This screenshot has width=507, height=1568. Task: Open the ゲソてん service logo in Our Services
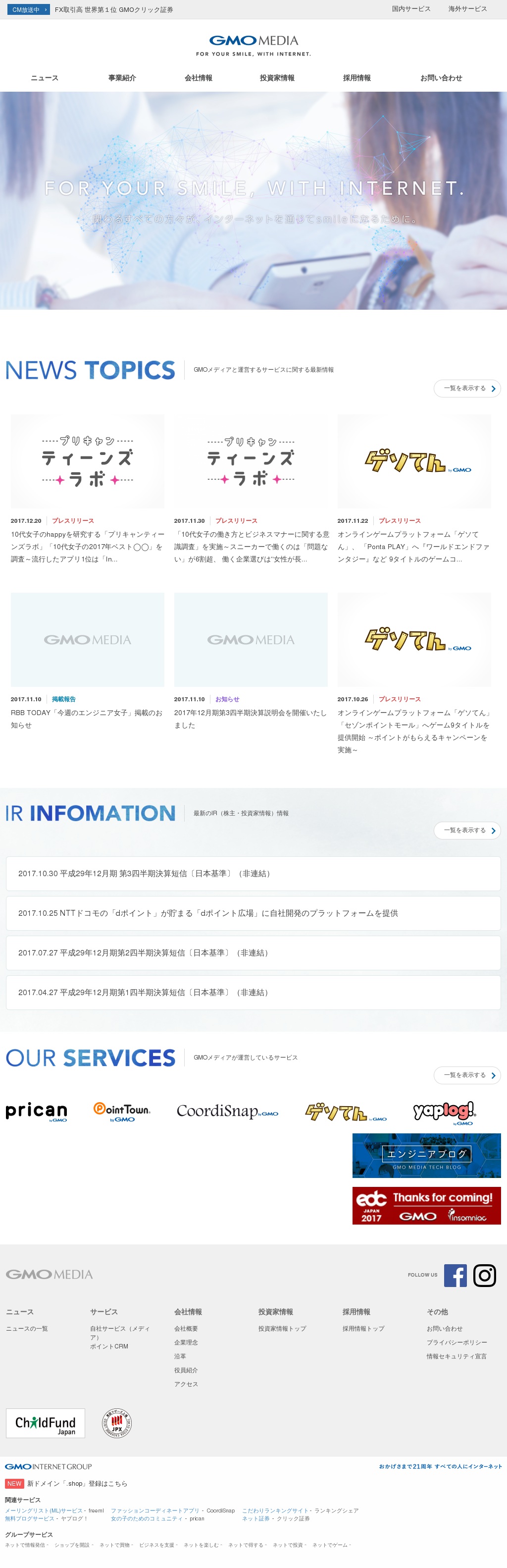coord(346,1112)
